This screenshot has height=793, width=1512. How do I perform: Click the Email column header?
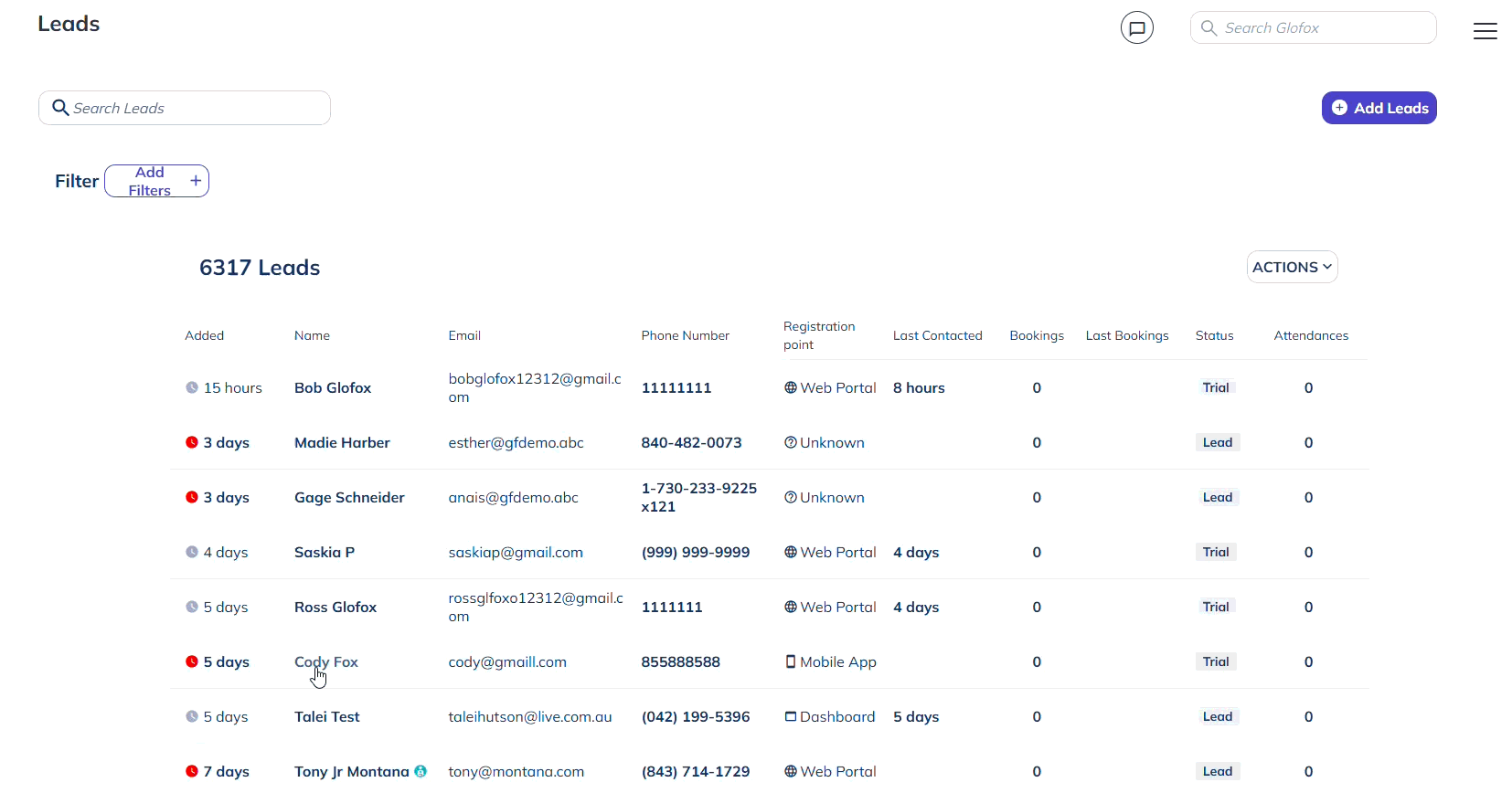point(464,335)
